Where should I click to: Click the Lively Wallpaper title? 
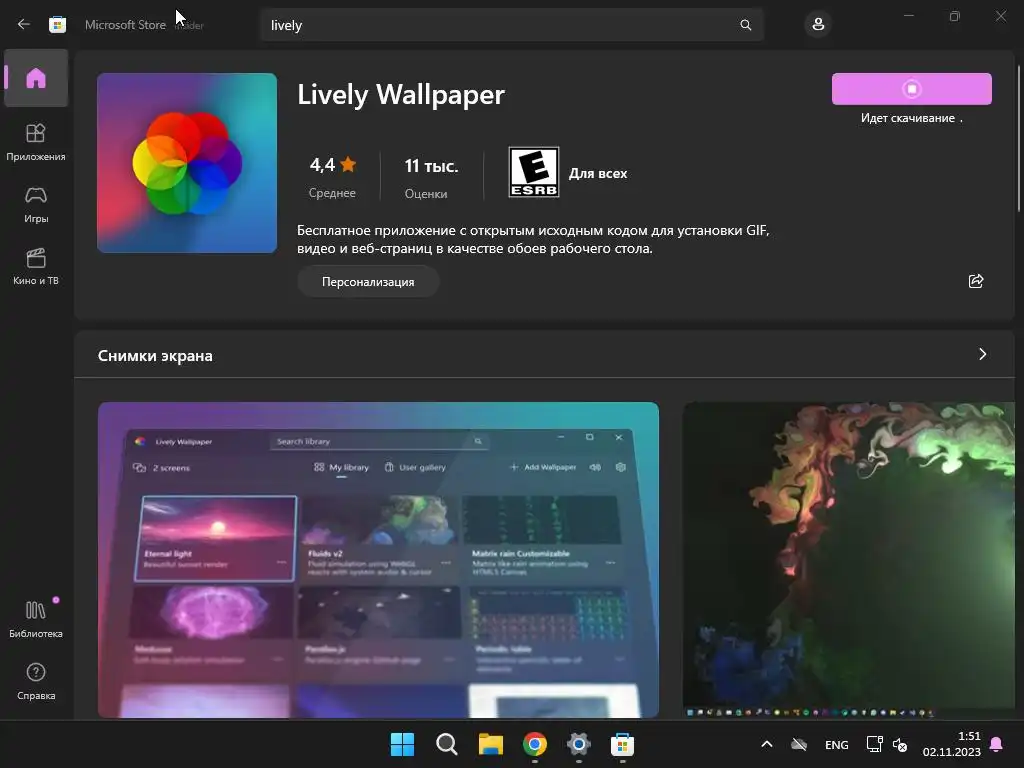tap(400, 95)
